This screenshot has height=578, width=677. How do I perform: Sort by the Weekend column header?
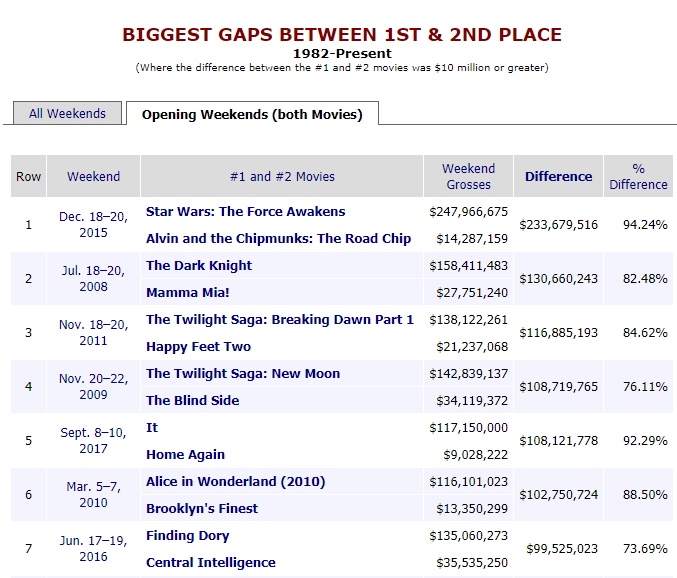[93, 176]
